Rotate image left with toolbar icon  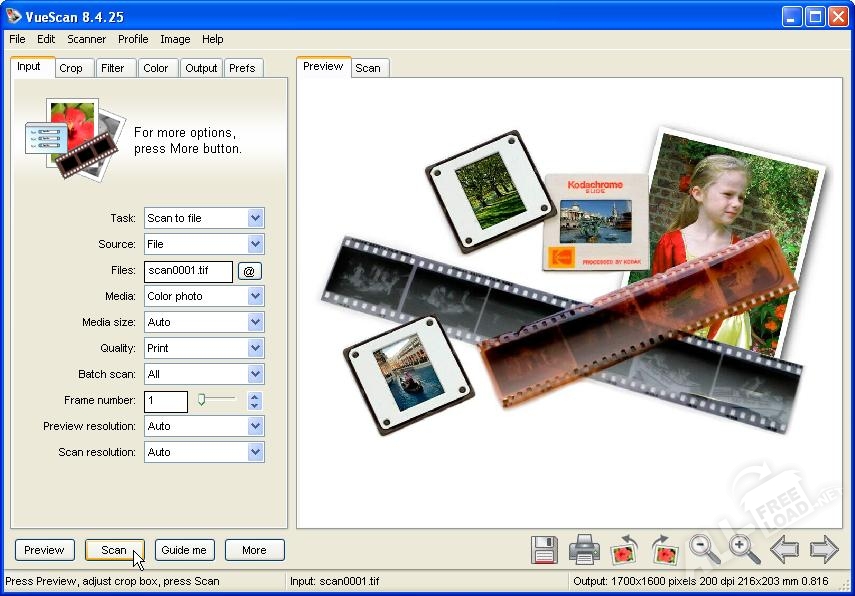pyautogui.click(x=624, y=549)
